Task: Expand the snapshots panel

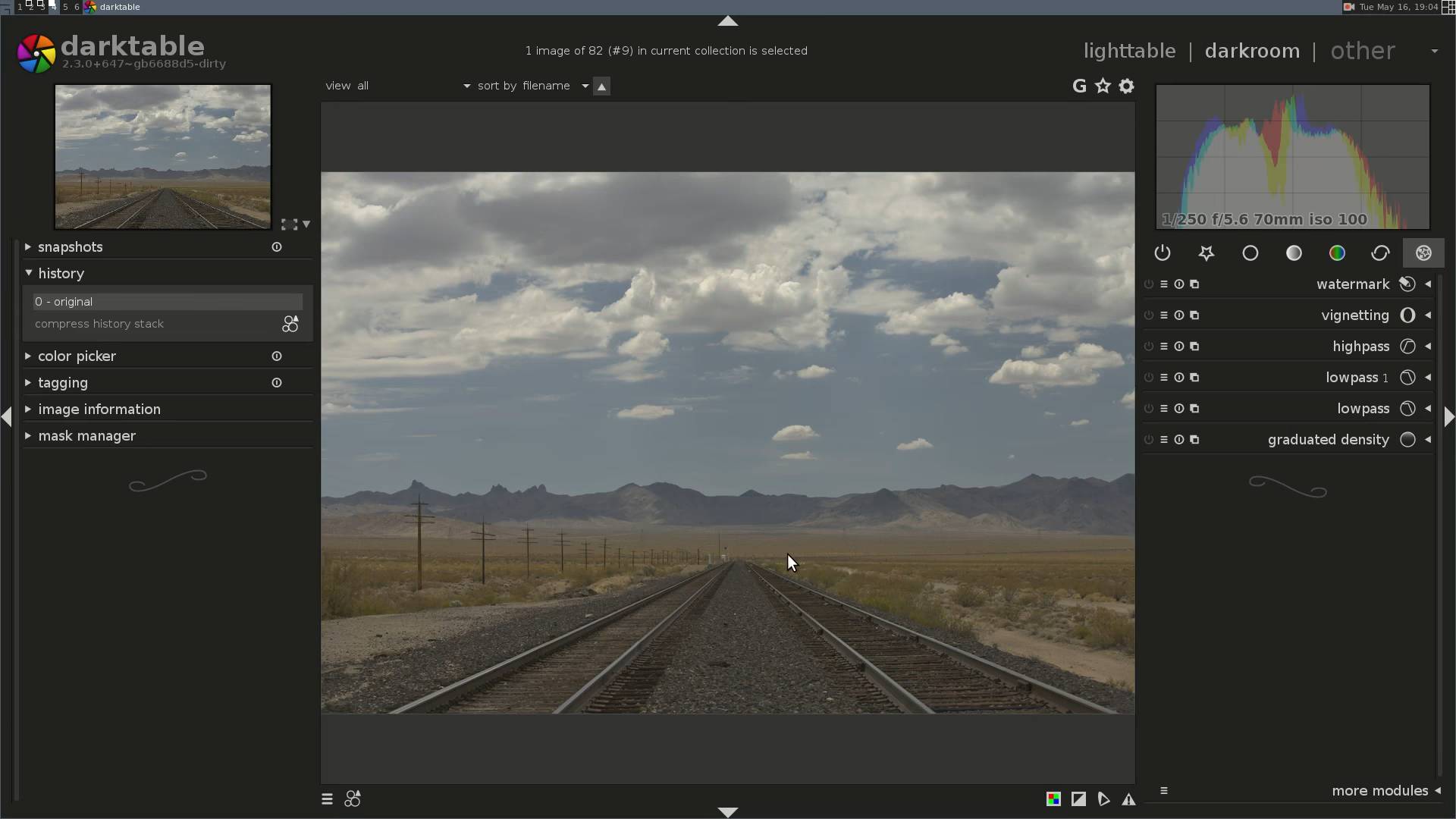Action: 70,247
